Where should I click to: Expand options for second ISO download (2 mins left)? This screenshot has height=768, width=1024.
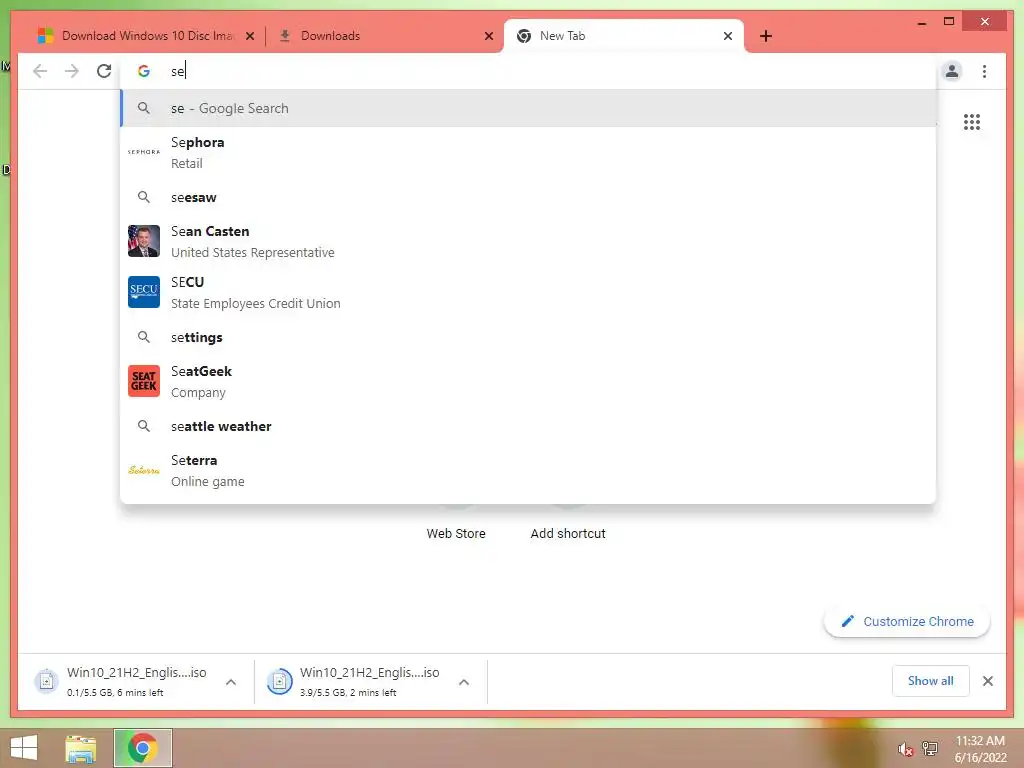pyautogui.click(x=464, y=682)
